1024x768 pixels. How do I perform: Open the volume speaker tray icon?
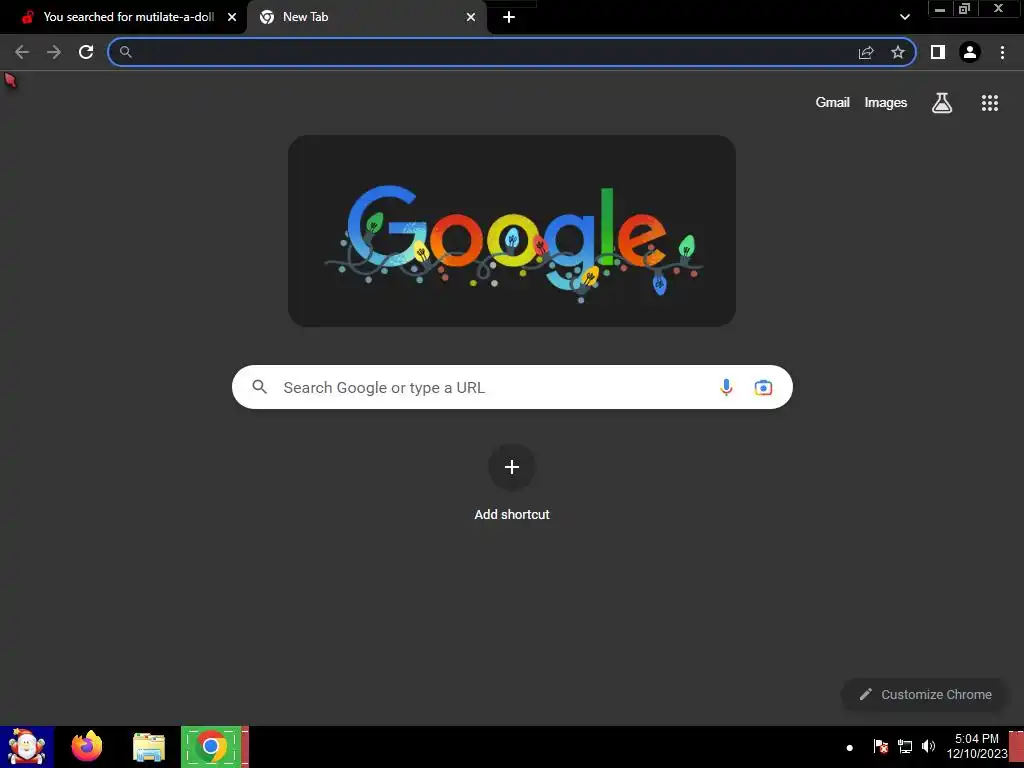[928, 746]
